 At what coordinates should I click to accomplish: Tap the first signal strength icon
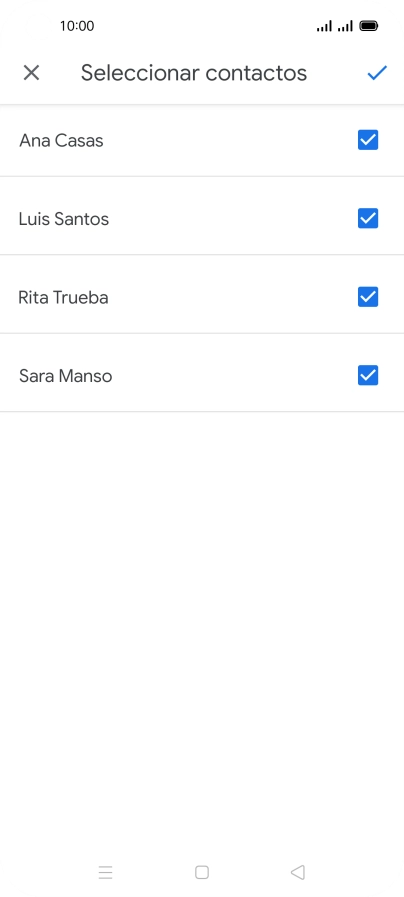pos(324,26)
